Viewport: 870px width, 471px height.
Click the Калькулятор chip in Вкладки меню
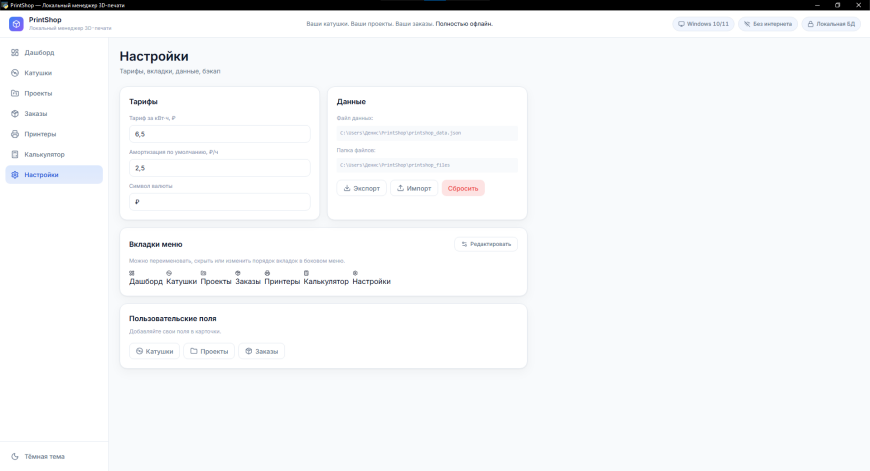[326, 278]
